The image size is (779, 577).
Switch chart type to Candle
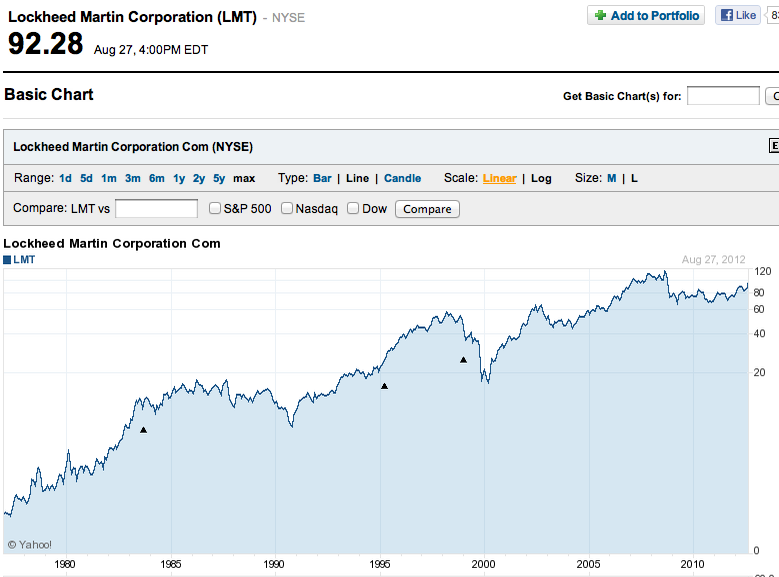click(402, 178)
